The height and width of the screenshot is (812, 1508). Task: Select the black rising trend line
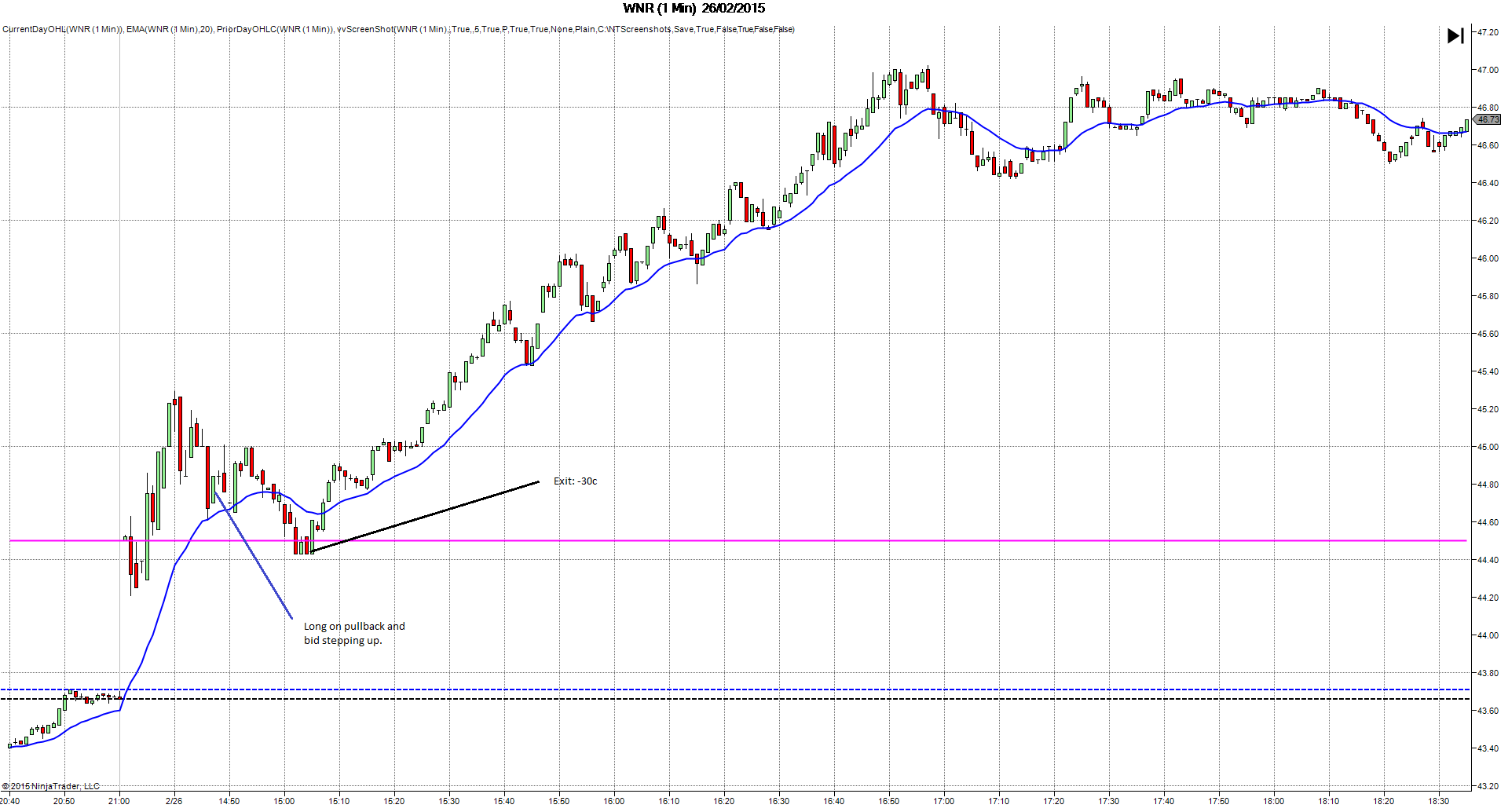pyautogui.click(x=425, y=517)
